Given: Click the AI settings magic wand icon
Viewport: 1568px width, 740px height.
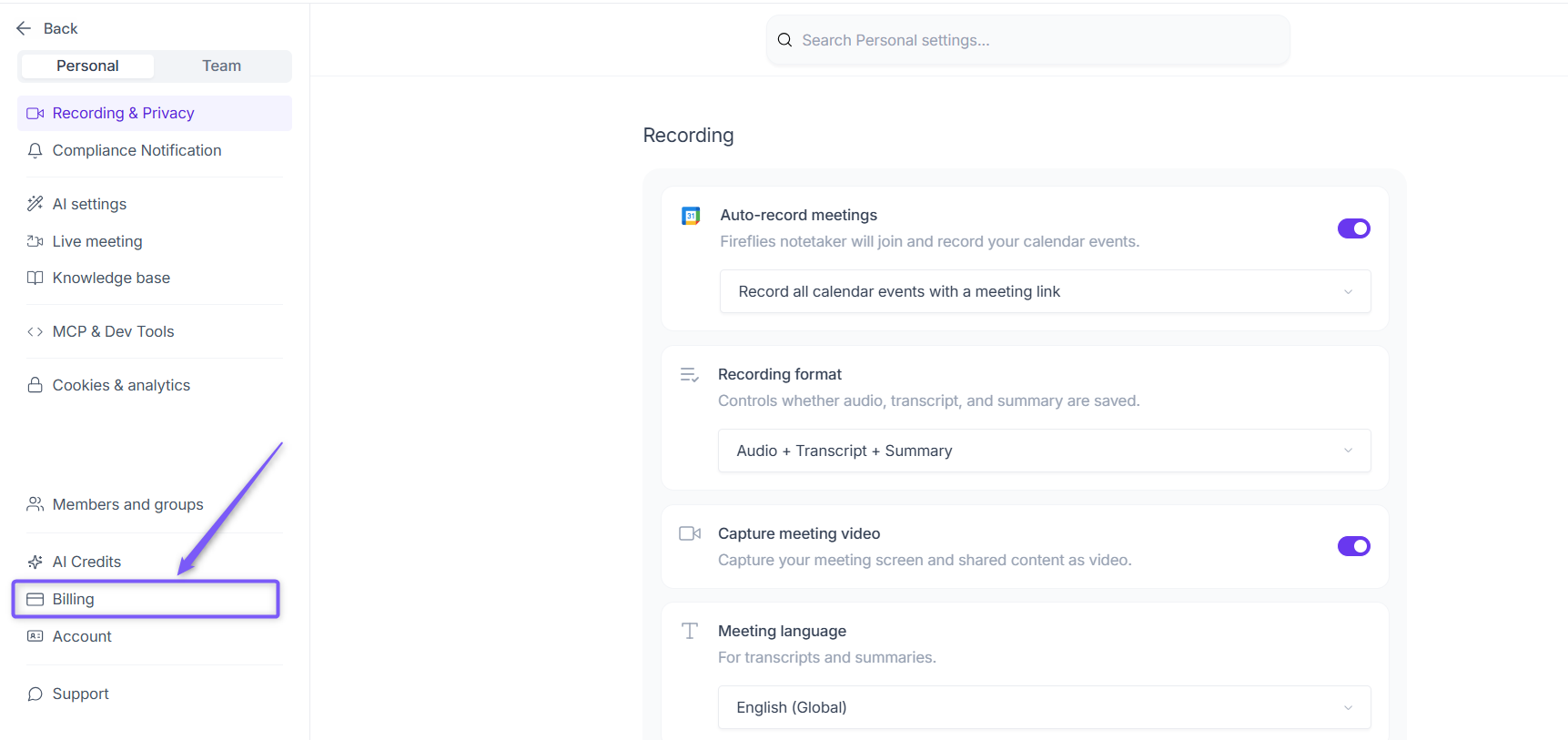Looking at the screenshot, I should pos(35,204).
